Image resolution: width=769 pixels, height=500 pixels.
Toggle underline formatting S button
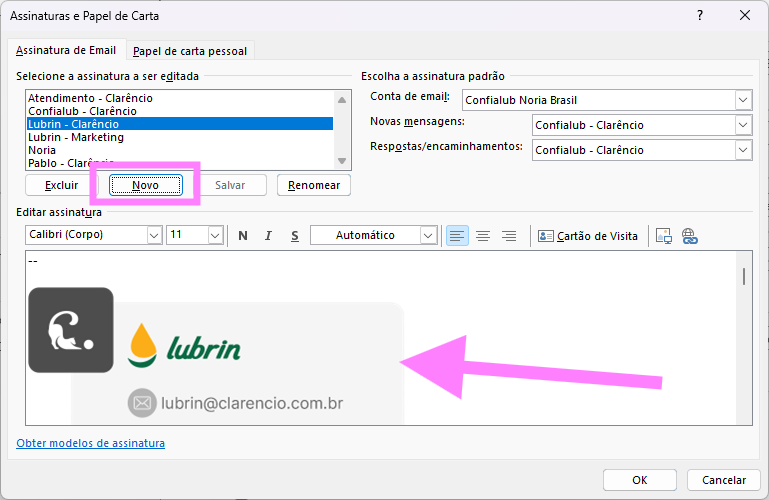295,236
